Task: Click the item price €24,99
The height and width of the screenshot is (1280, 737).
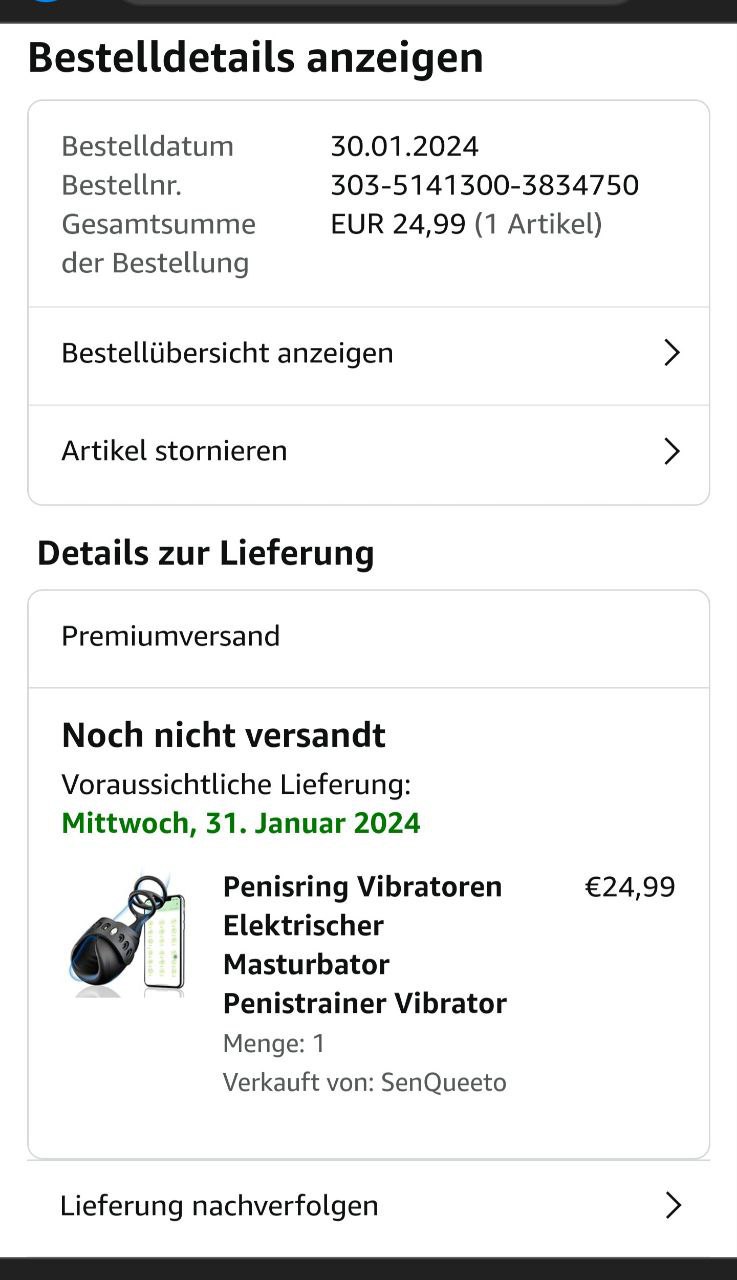Action: click(630, 887)
